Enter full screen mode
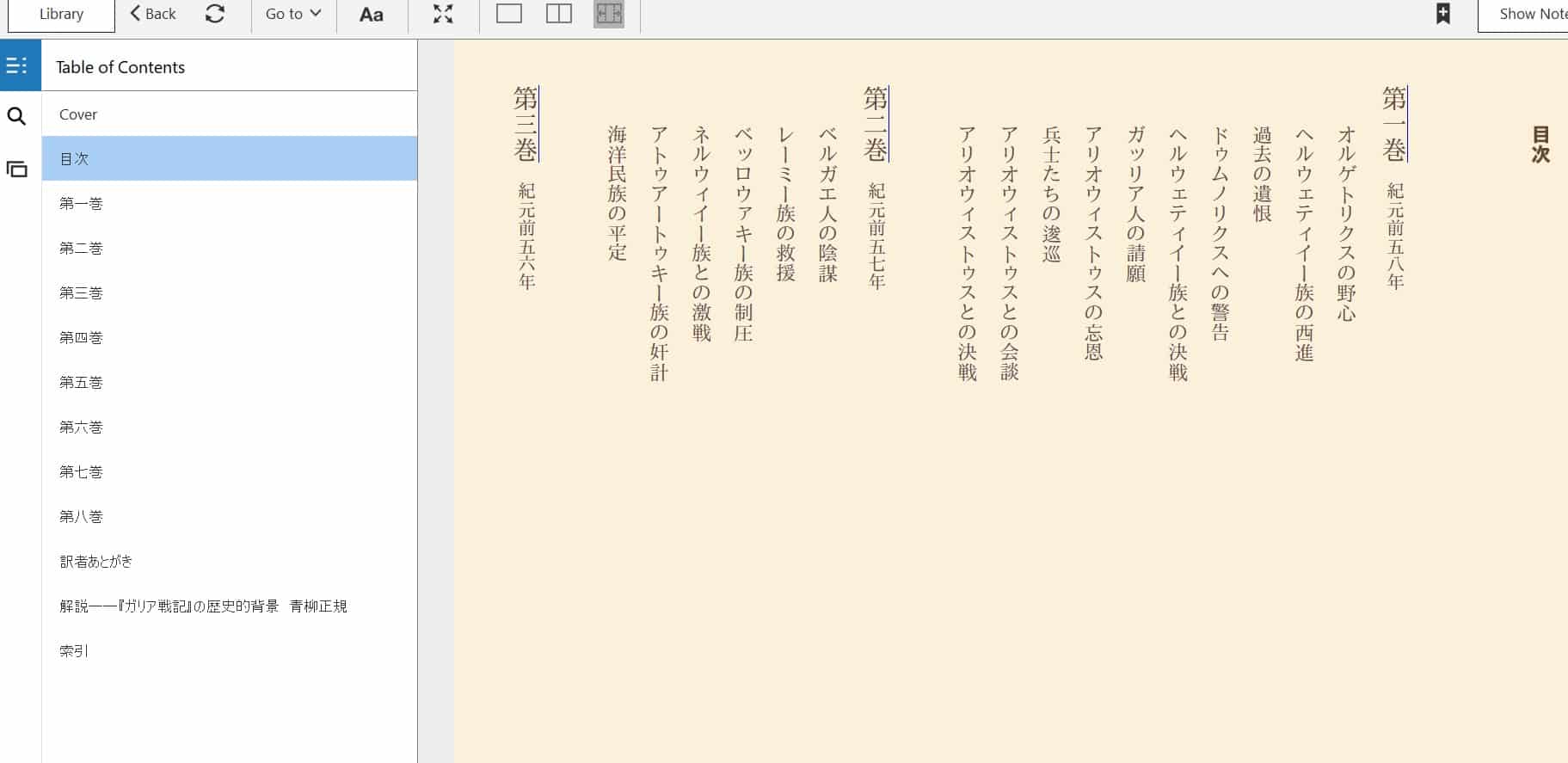 click(x=443, y=15)
